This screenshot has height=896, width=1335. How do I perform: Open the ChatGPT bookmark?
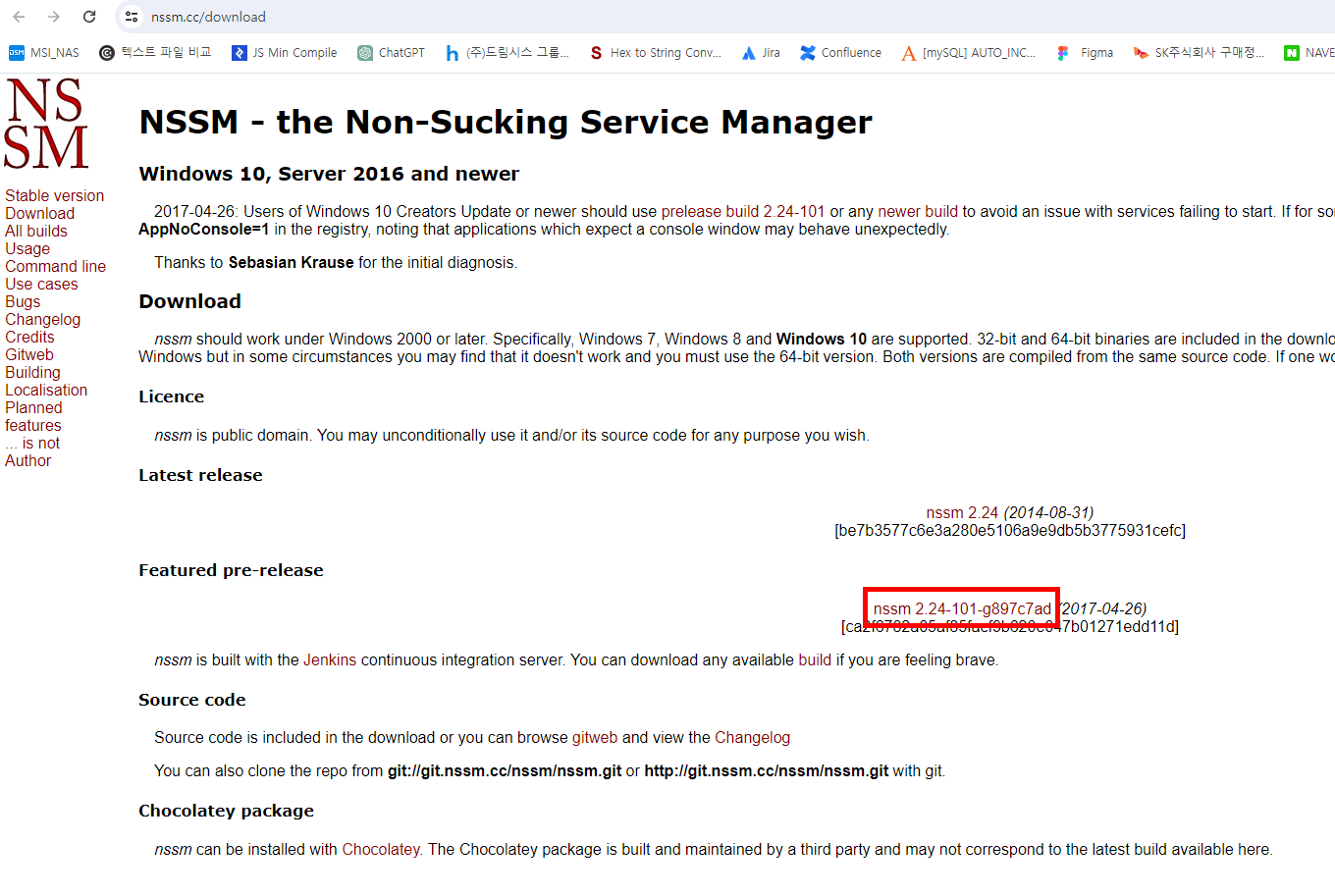(391, 53)
